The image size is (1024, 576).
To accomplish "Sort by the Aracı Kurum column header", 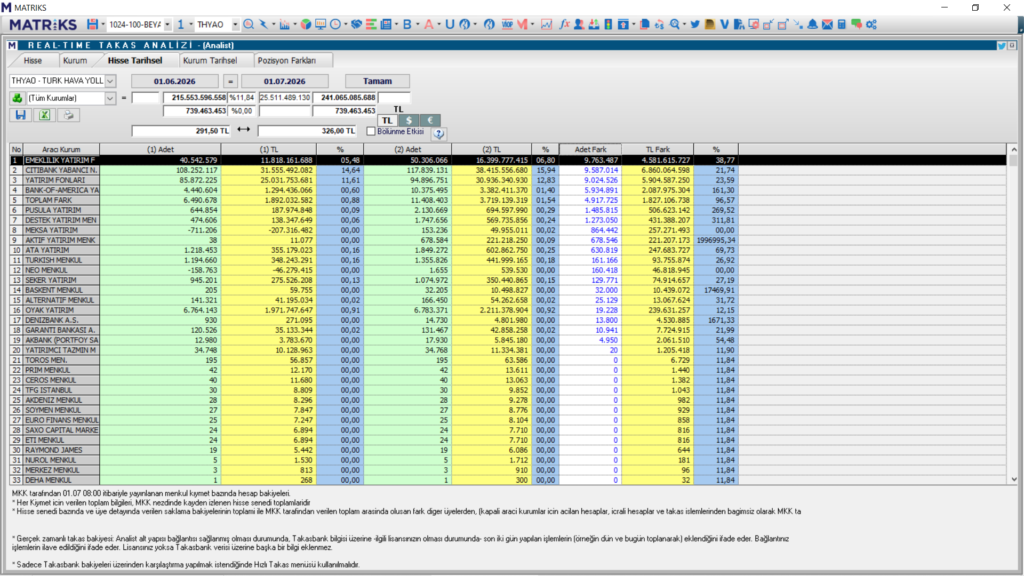I will (x=61, y=150).
